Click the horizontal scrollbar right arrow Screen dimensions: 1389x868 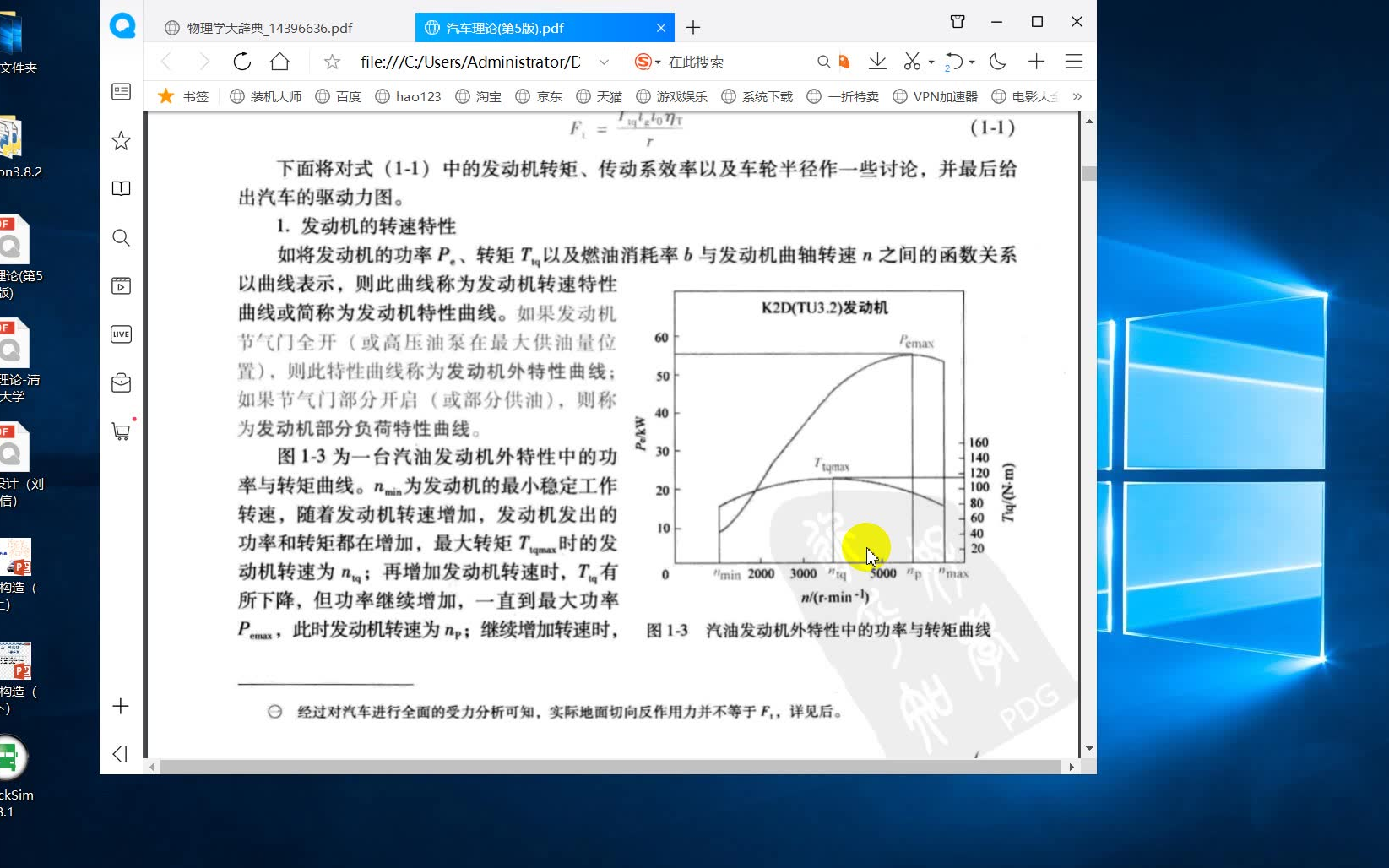1072,767
